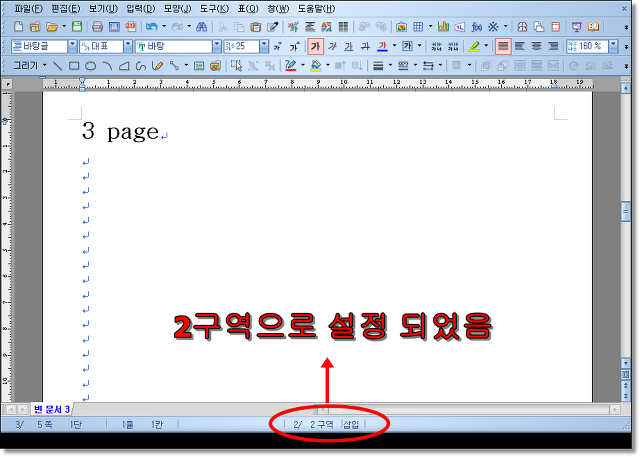
Task: Switch to the 빈 문서 3 document tab
Action: (x=51, y=409)
